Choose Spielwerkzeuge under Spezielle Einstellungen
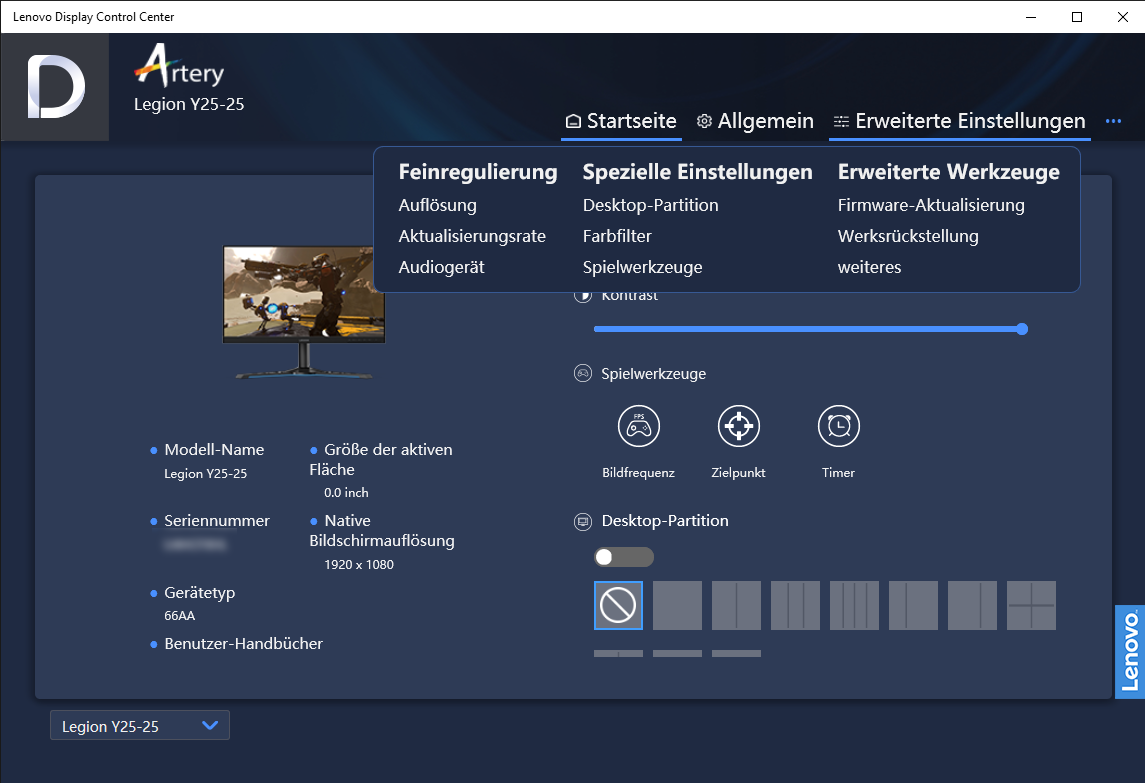Image resolution: width=1145 pixels, height=783 pixels. 643,267
